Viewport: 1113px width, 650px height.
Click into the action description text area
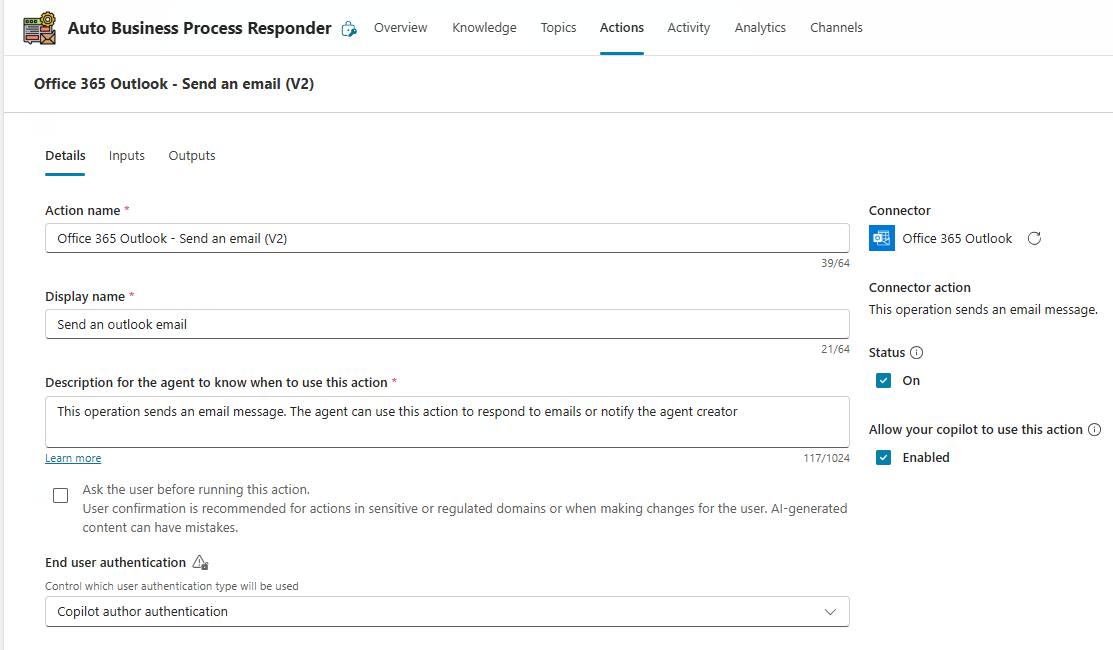(x=447, y=422)
